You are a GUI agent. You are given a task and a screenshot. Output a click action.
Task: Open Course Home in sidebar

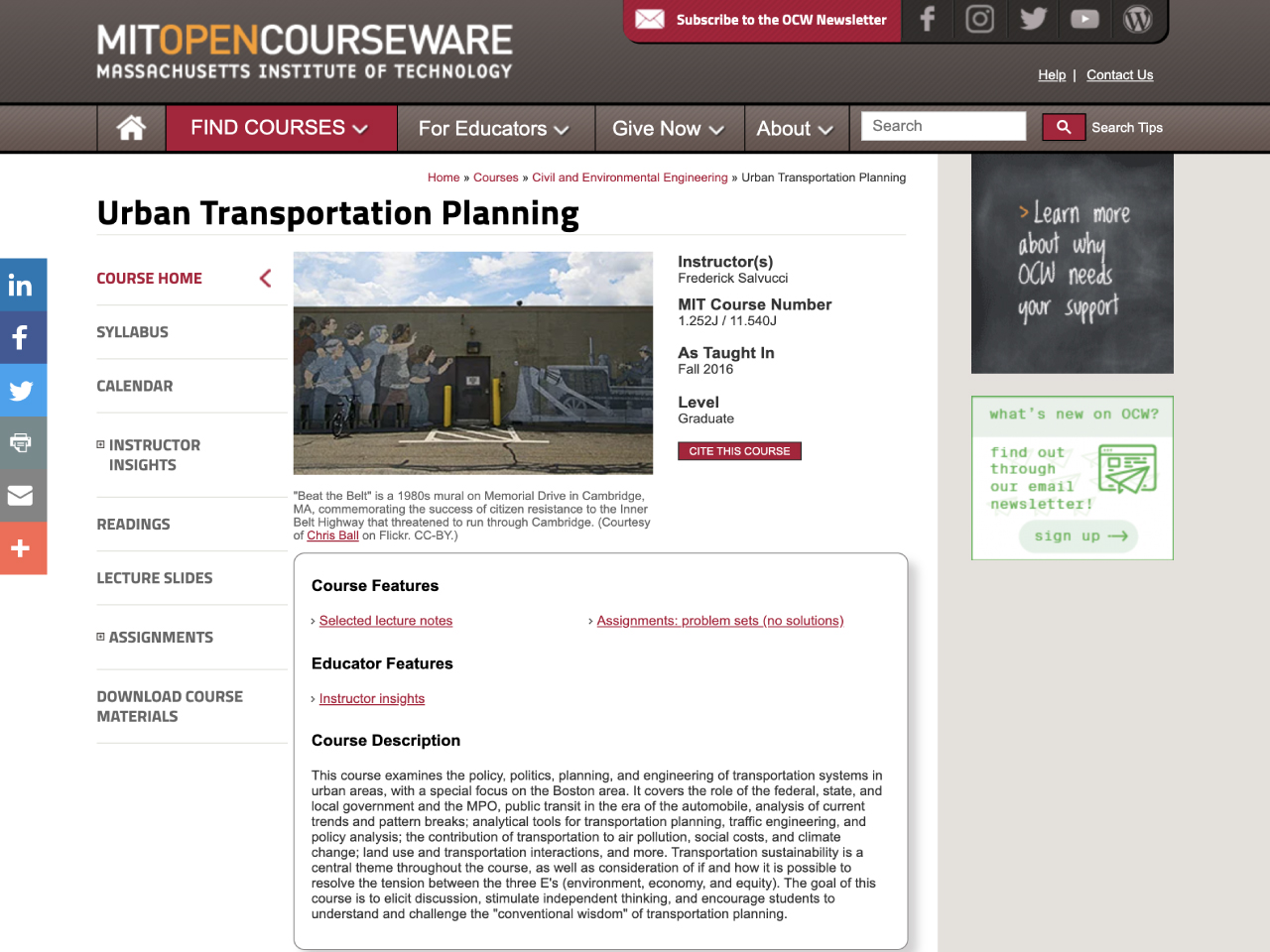click(x=149, y=279)
